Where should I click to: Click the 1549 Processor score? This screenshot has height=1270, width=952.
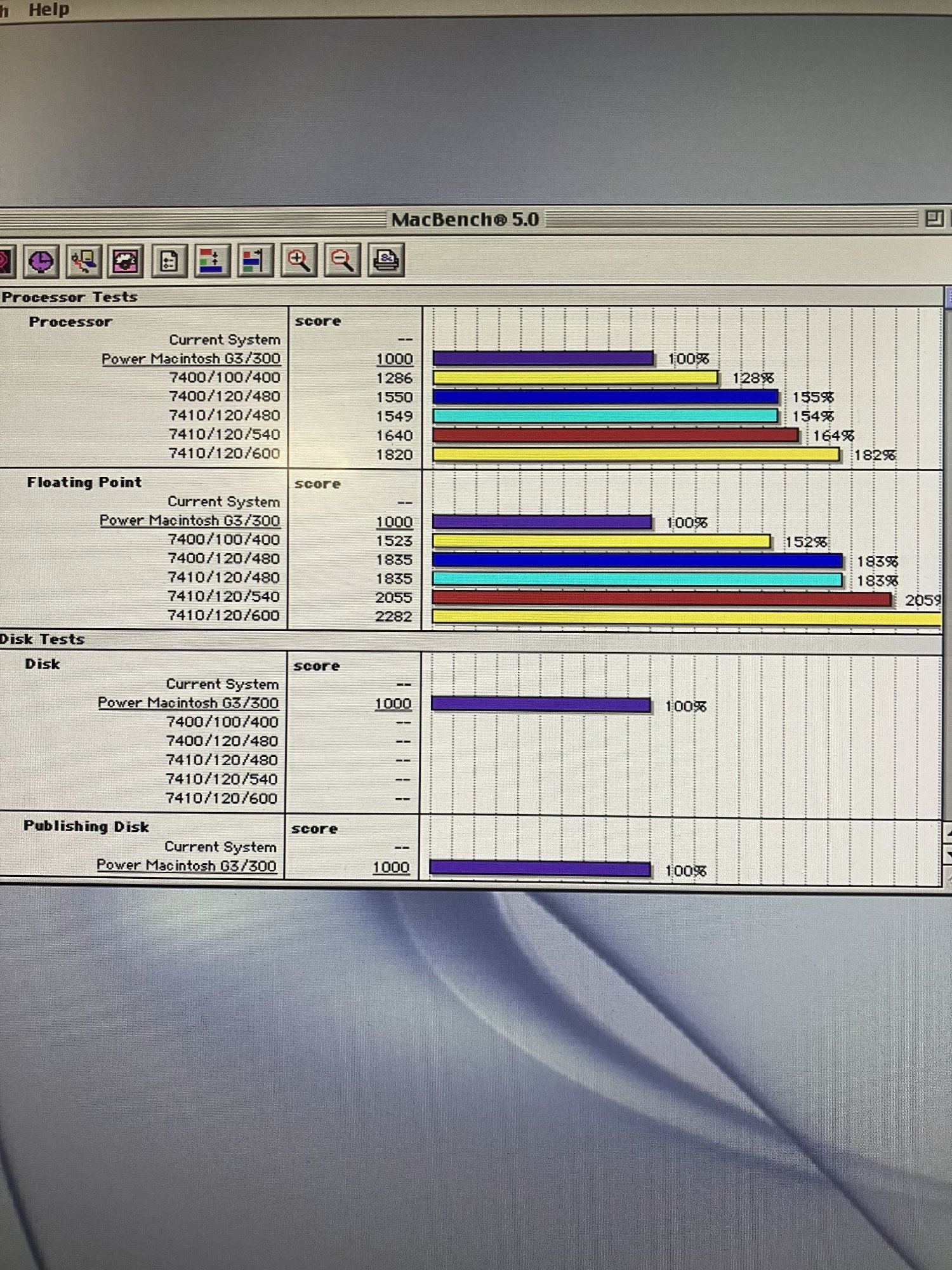pos(394,417)
